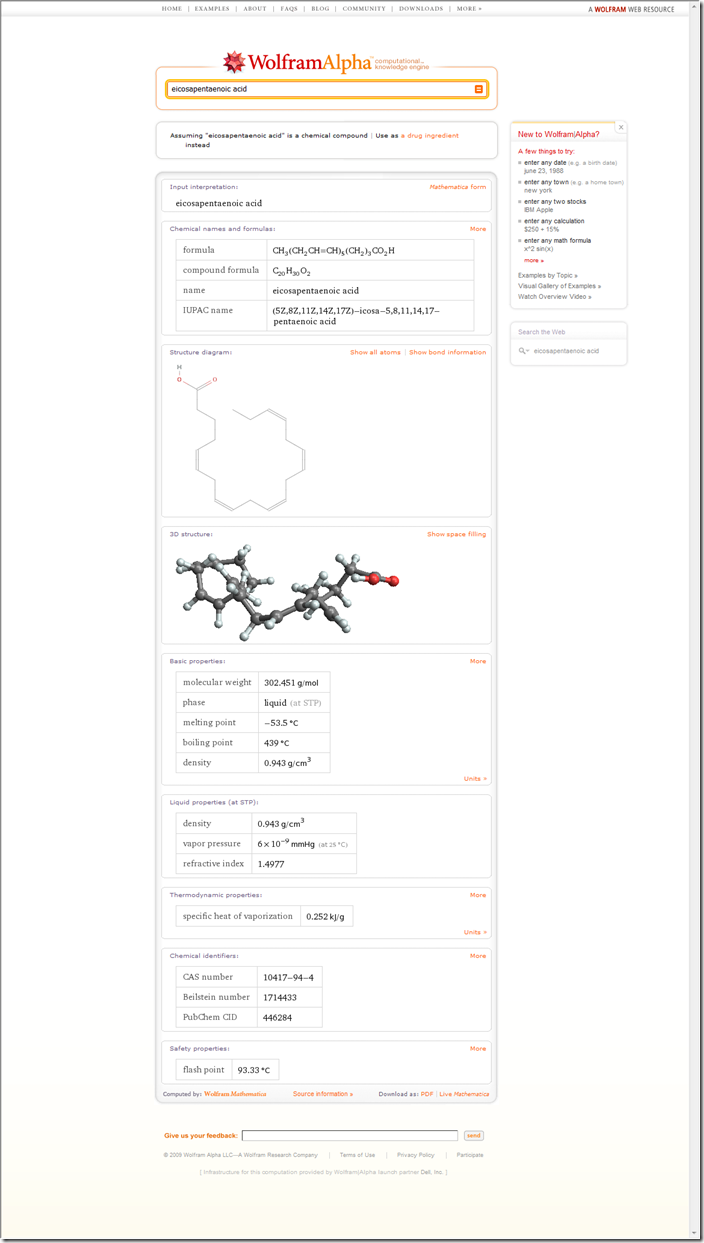Open the FAQS menu item
Image resolution: width=704 pixels, height=1243 pixels.
click(x=289, y=8)
